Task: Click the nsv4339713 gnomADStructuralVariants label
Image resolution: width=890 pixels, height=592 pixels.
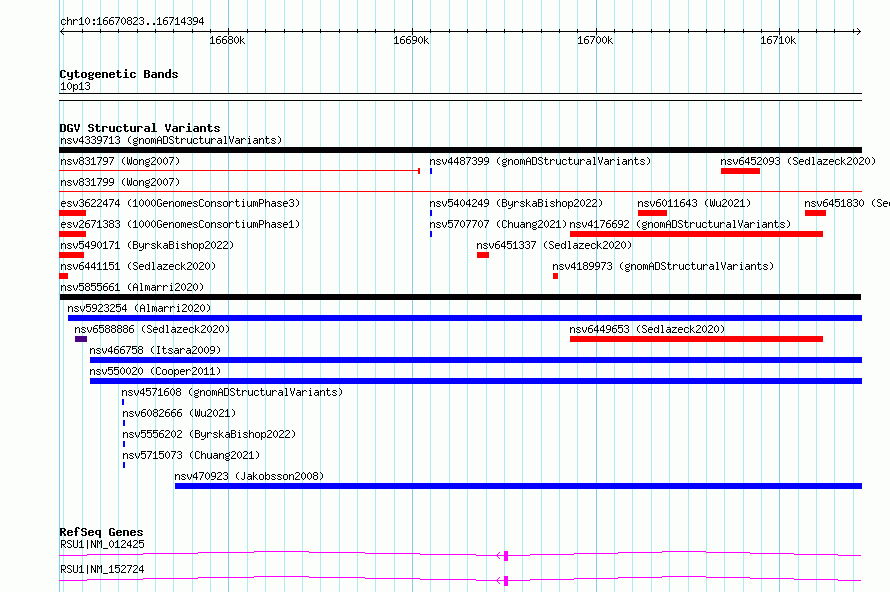Action: coord(171,140)
